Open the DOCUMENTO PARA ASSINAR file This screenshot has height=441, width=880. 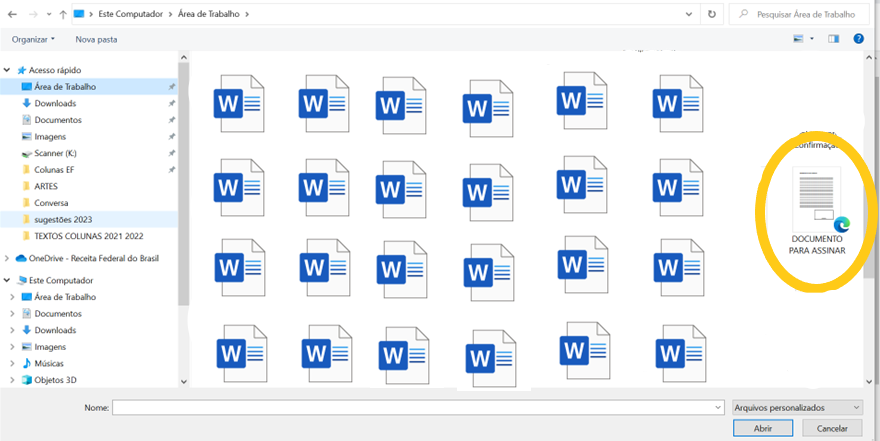[x=817, y=208]
